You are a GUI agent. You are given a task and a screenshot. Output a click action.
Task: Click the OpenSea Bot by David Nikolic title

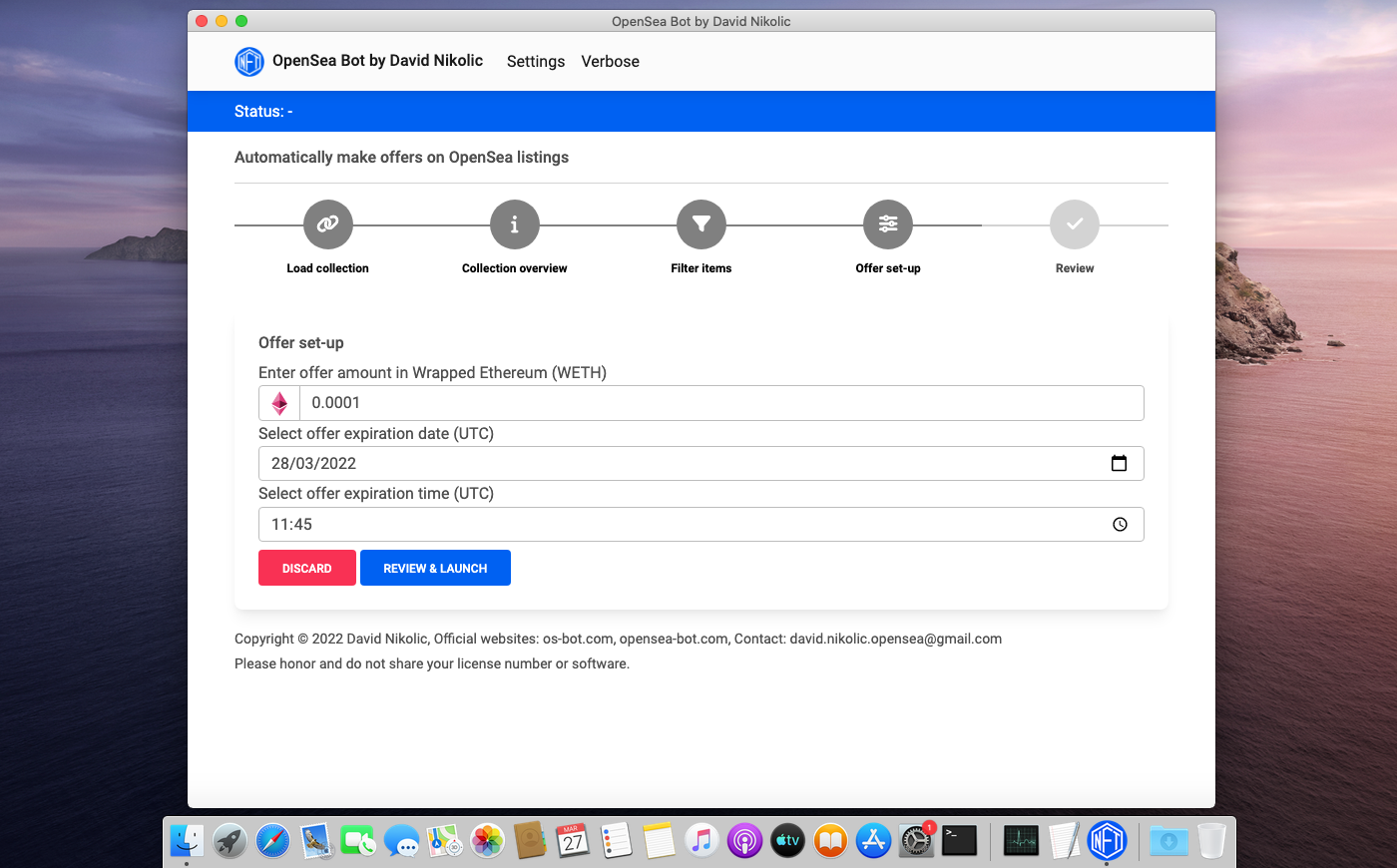coord(377,61)
